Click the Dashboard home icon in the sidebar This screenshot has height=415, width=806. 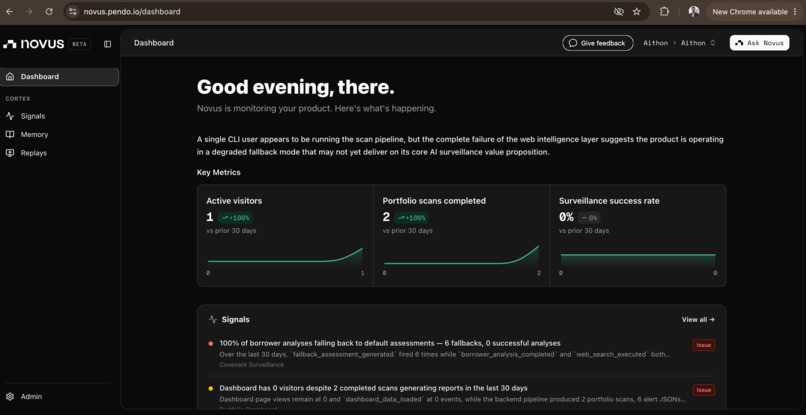point(10,77)
